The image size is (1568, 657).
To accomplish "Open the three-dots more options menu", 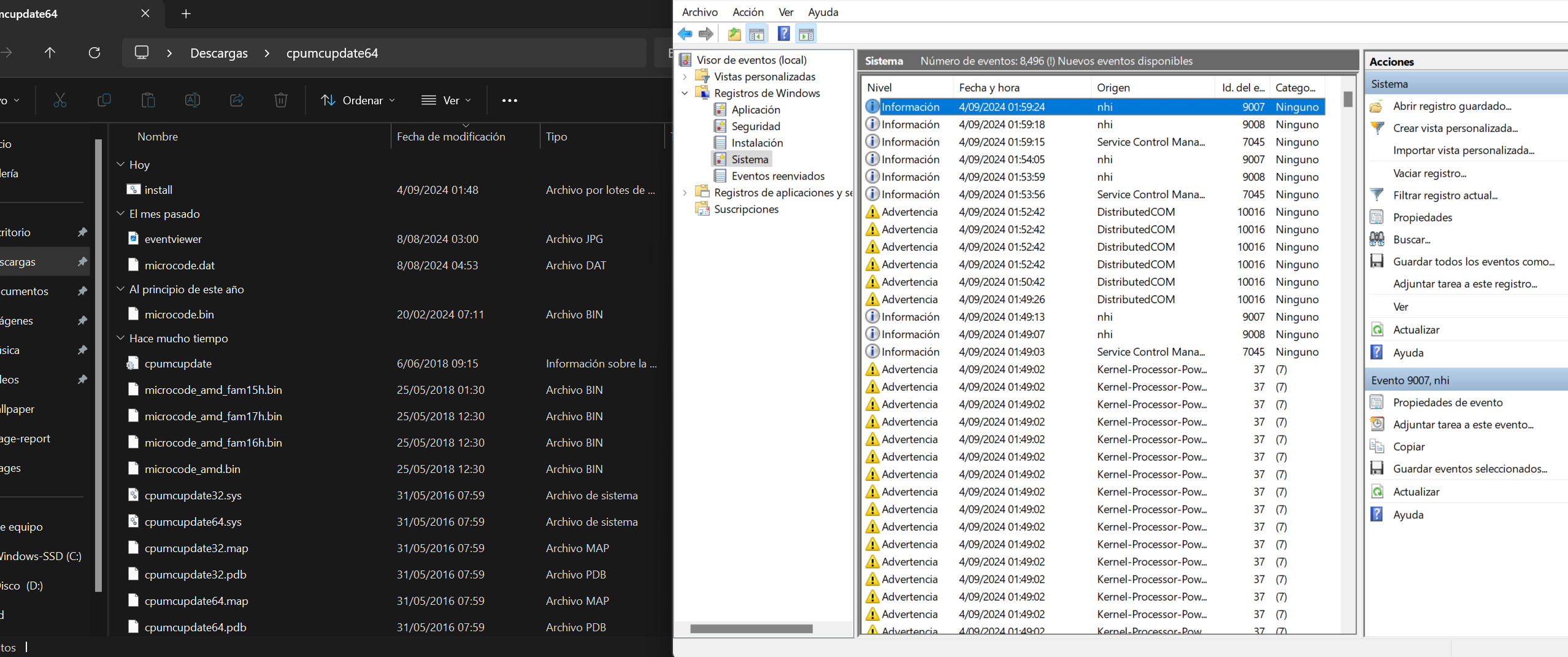I will coord(510,101).
